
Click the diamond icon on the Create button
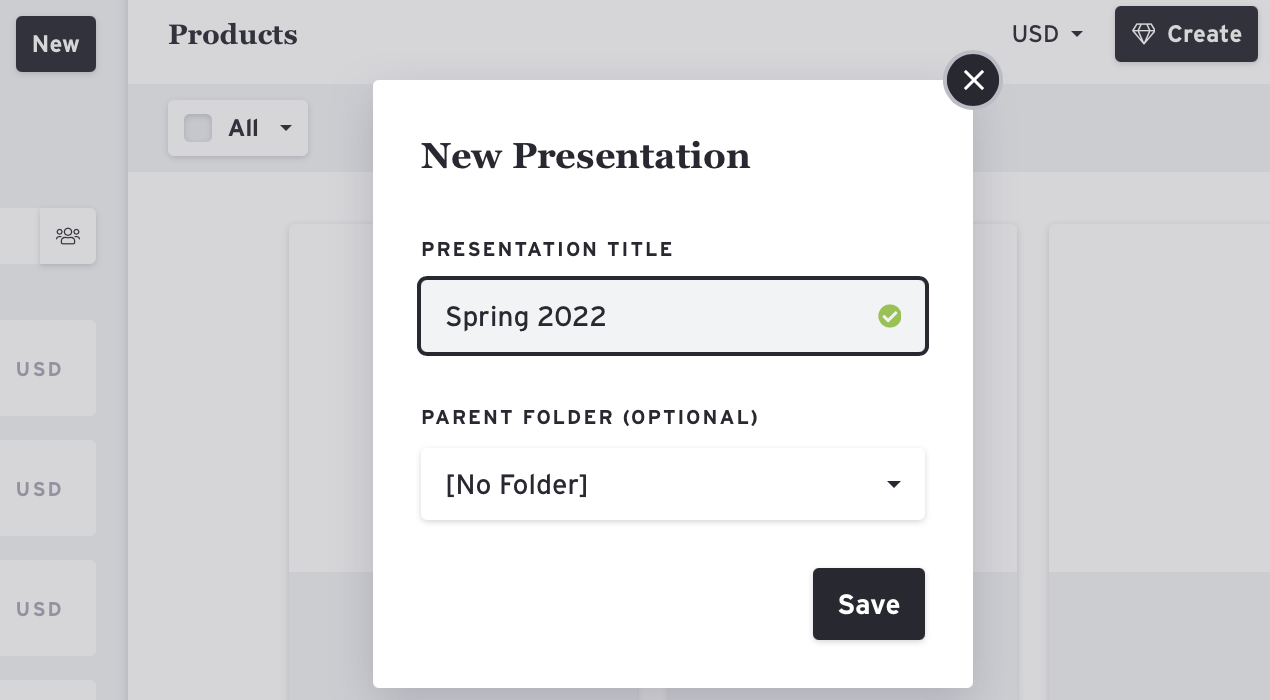pyautogui.click(x=1144, y=34)
